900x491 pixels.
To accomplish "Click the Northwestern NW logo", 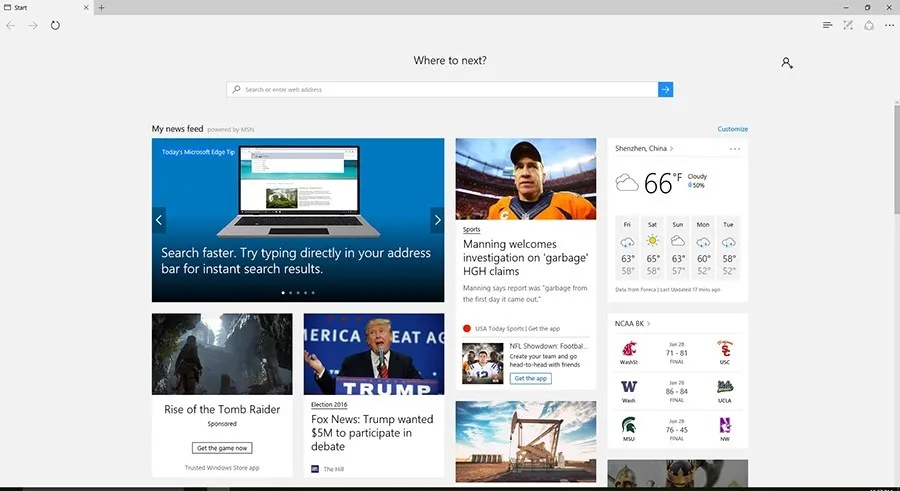I will coord(725,425).
